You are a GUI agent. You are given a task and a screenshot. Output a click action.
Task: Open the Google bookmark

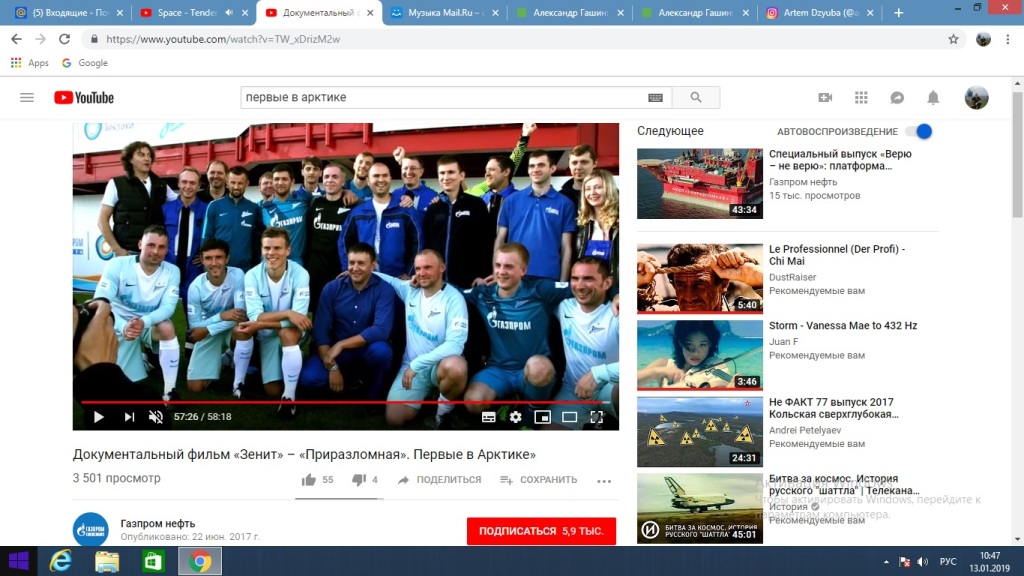[x=85, y=63]
